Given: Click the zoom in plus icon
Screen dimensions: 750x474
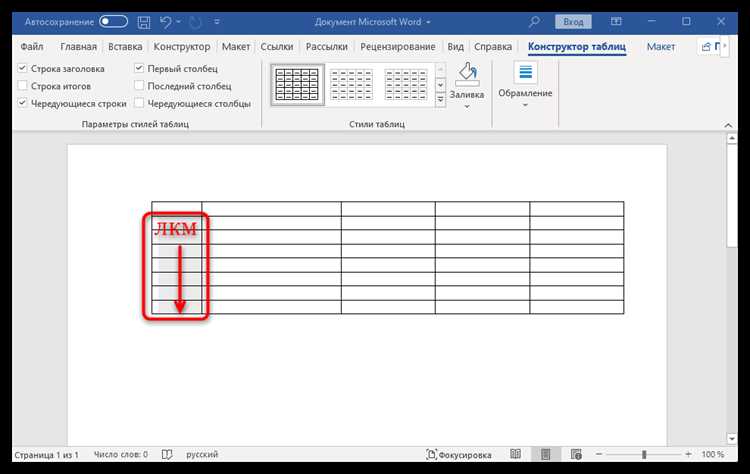Looking at the screenshot, I should (688, 454).
